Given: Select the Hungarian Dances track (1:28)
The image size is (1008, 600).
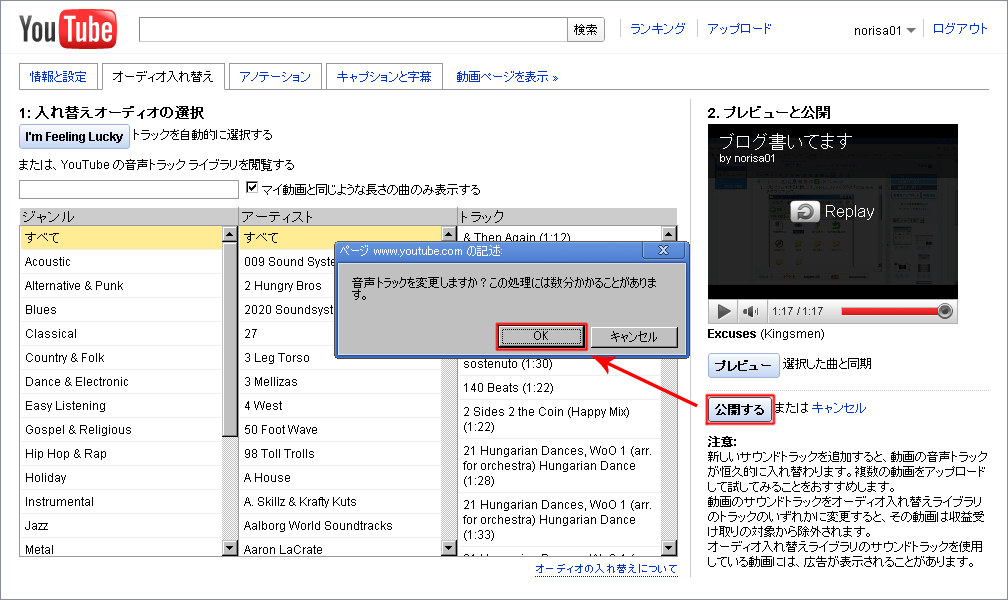Looking at the screenshot, I should (560, 466).
